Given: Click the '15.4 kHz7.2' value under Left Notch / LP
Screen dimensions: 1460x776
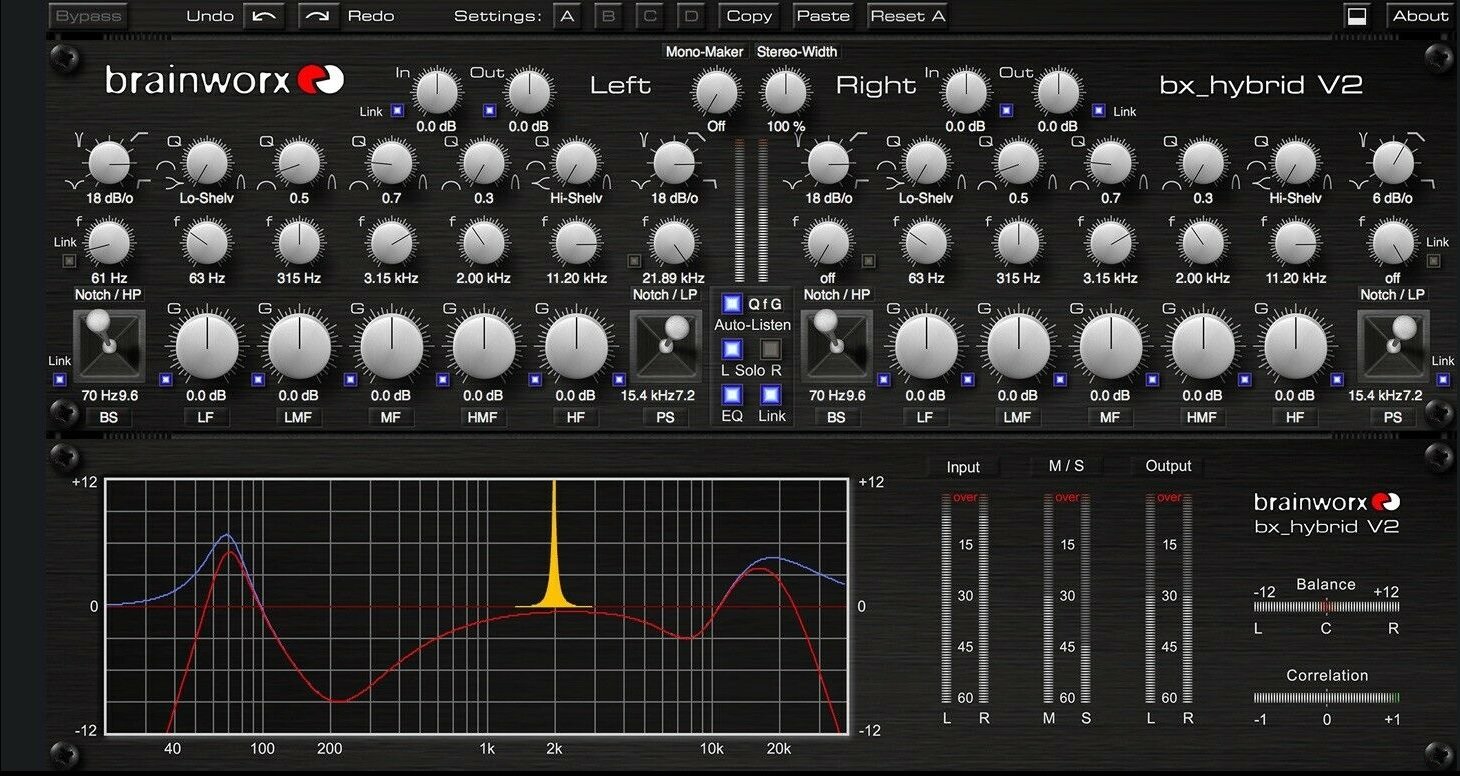Looking at the screenshot, I should 658,395.
